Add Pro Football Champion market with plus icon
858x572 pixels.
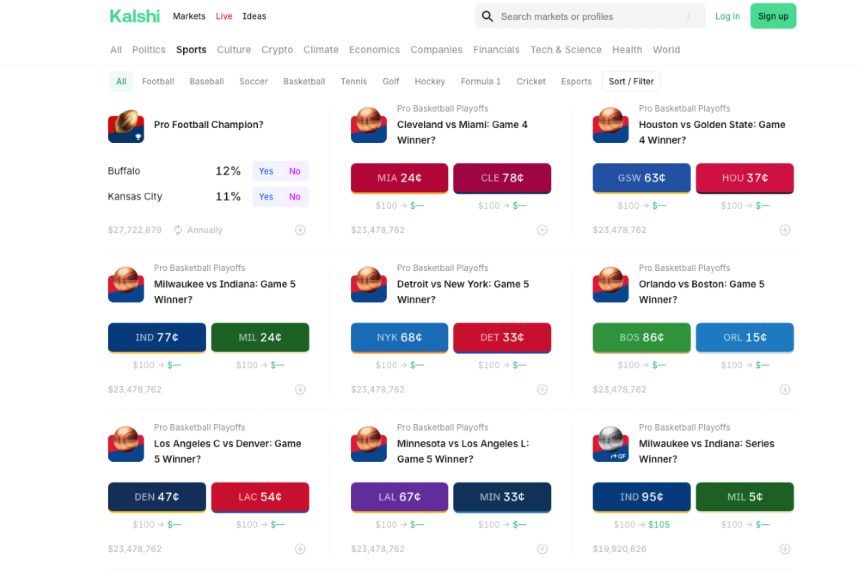tap(300, 230)
